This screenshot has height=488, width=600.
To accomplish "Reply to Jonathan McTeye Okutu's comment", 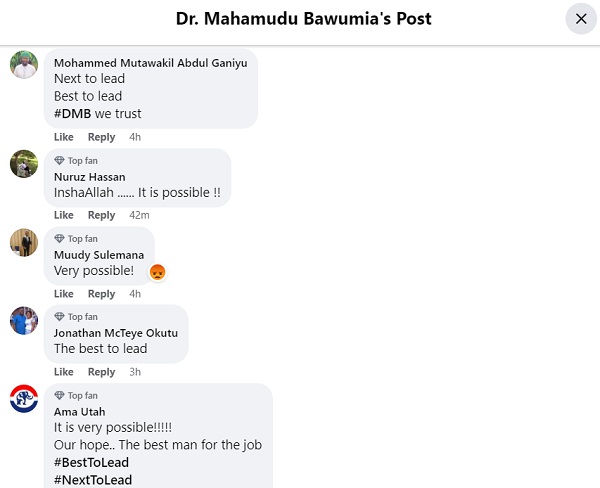I will pos(101,372).
